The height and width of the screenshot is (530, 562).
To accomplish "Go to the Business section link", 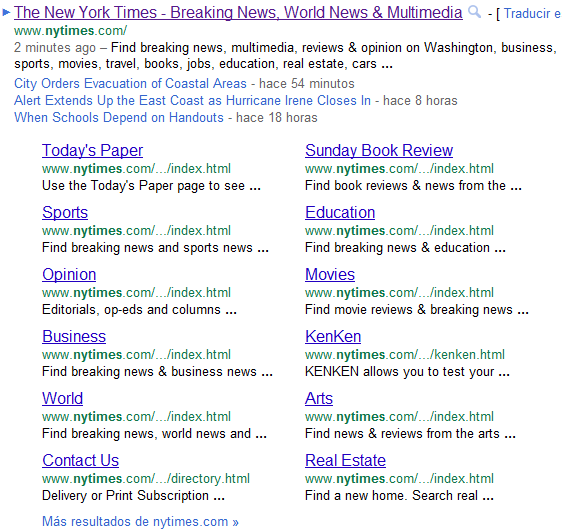I will click(74, 336).
